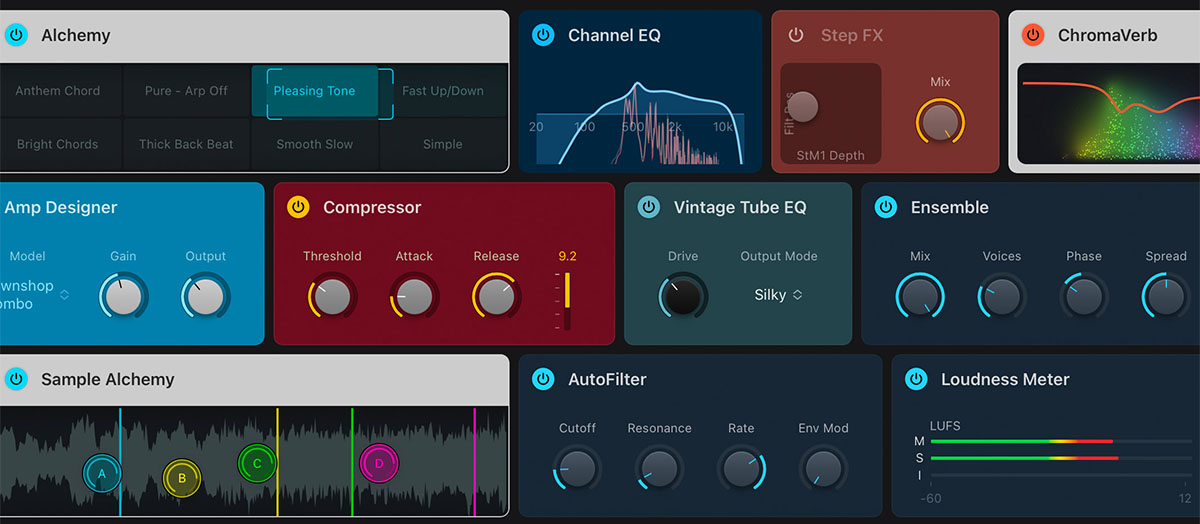The image size is (1200, 524).
Task: Click the LUFS label in Loudness Meter
Action: 945,426
